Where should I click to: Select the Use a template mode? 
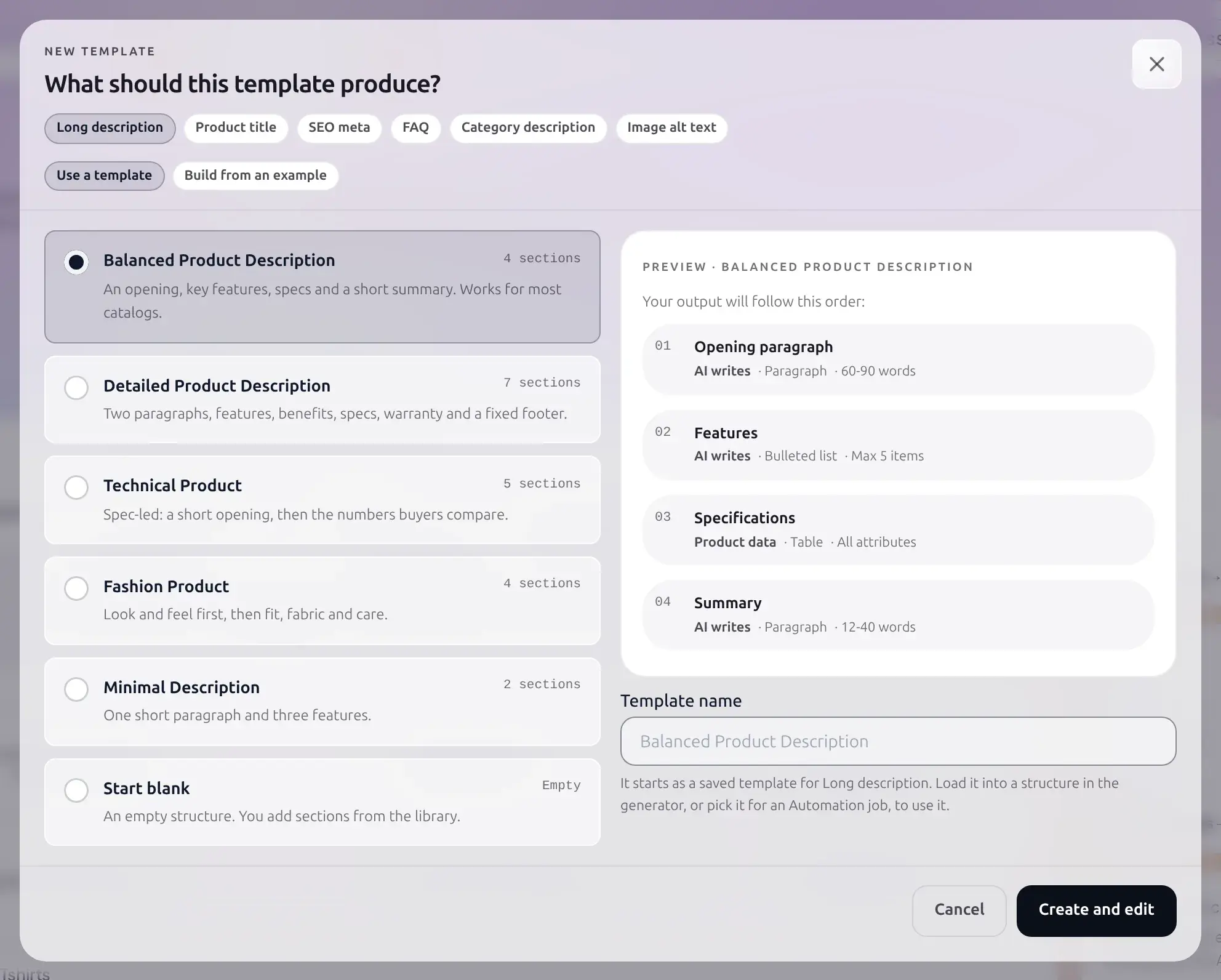coord(105,175)
